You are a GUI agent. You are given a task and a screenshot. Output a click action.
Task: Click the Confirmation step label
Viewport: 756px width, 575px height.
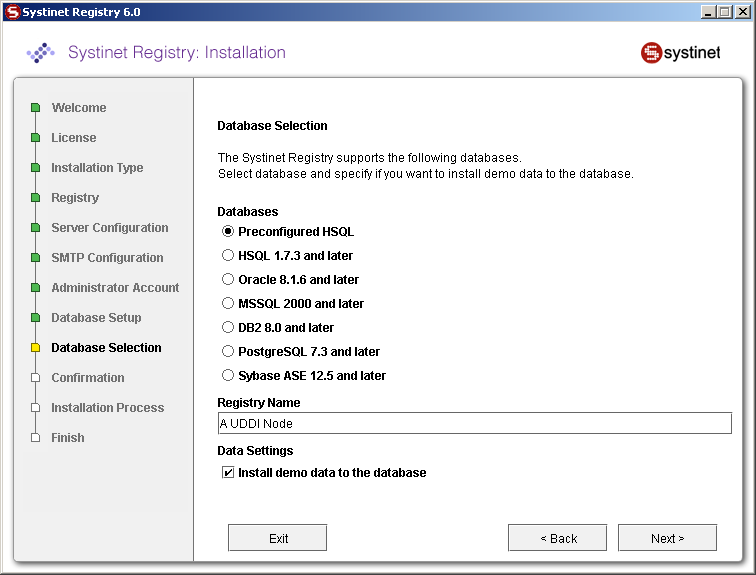pos(88,377)
